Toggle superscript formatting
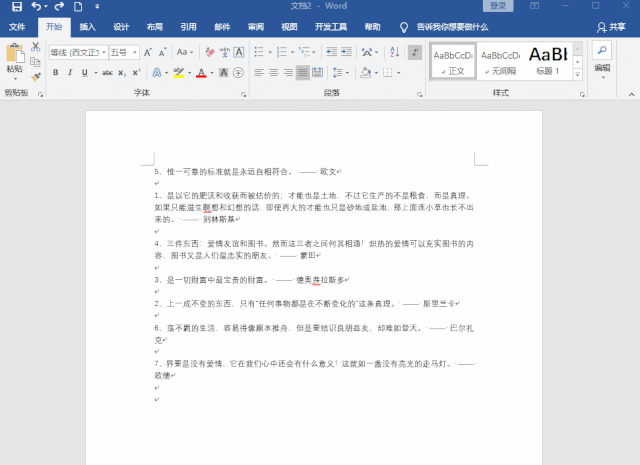The image size is (640, 465). (x=136, y=73)
